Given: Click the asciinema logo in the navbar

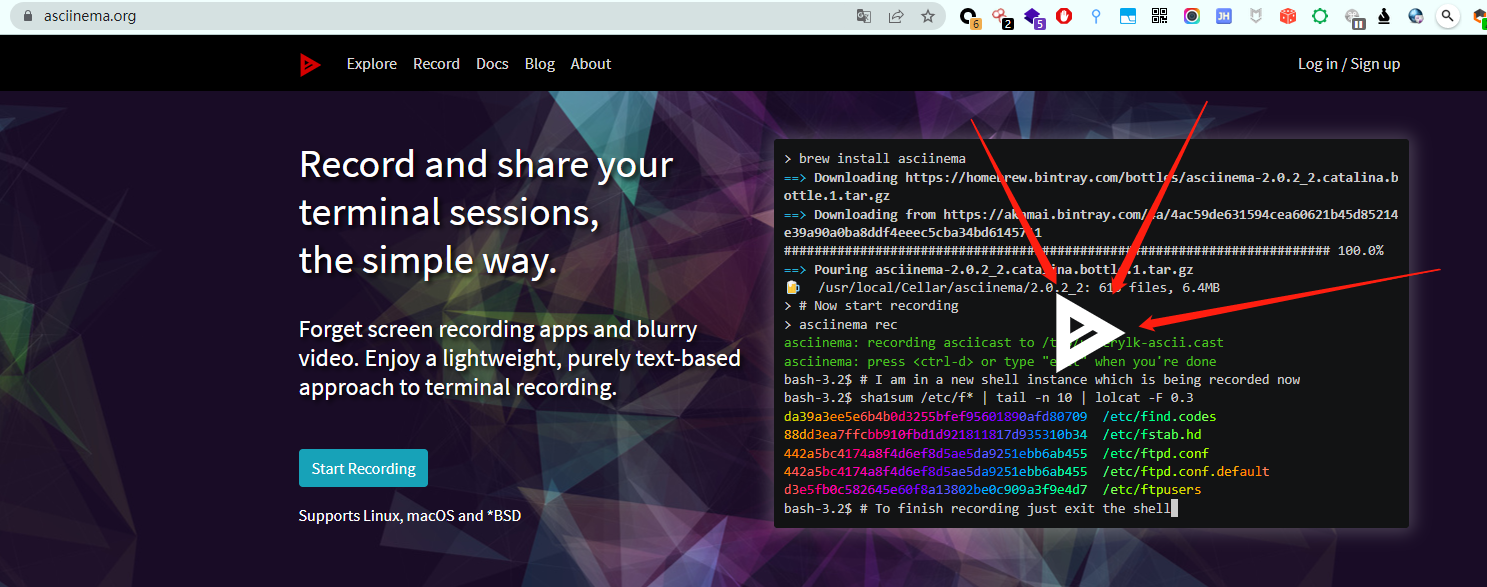Looking at the screenshot, I should (310, 64).
